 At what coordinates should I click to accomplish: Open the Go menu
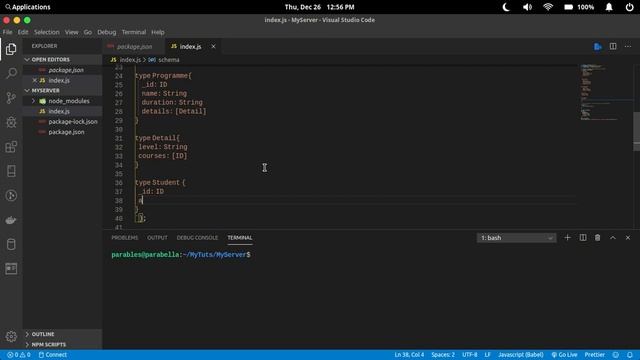point(88,32)
